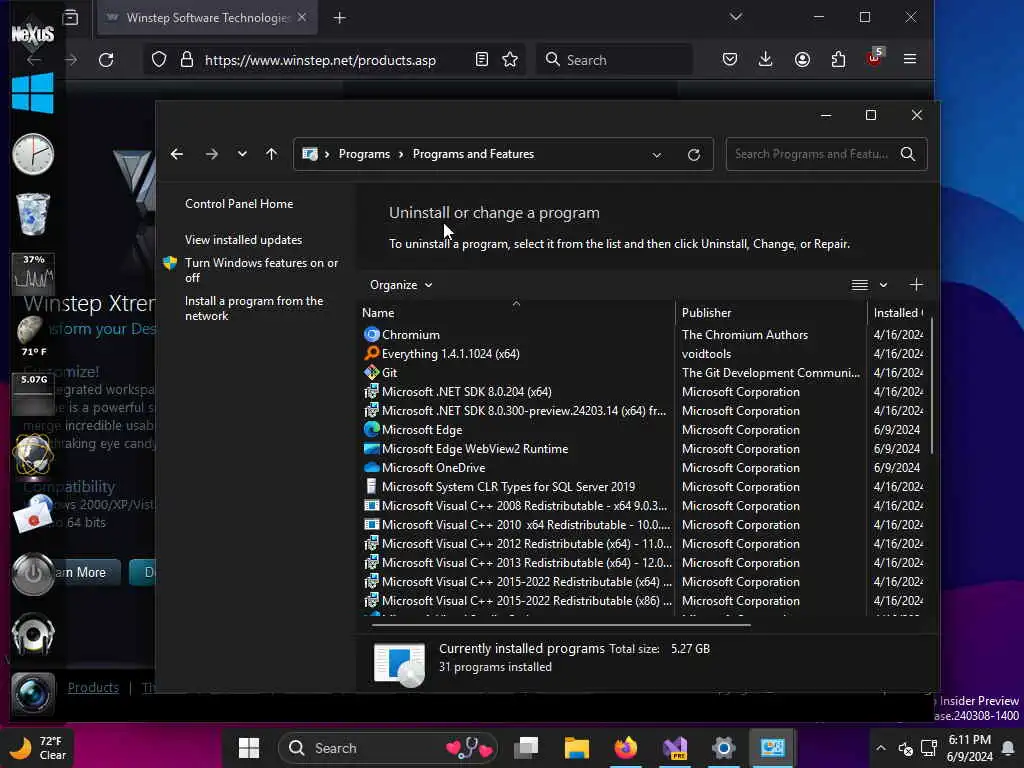Open Firefox downloads panel
Image resolution: width=1024 pixels, height=768 pixels.
[765, 59]
